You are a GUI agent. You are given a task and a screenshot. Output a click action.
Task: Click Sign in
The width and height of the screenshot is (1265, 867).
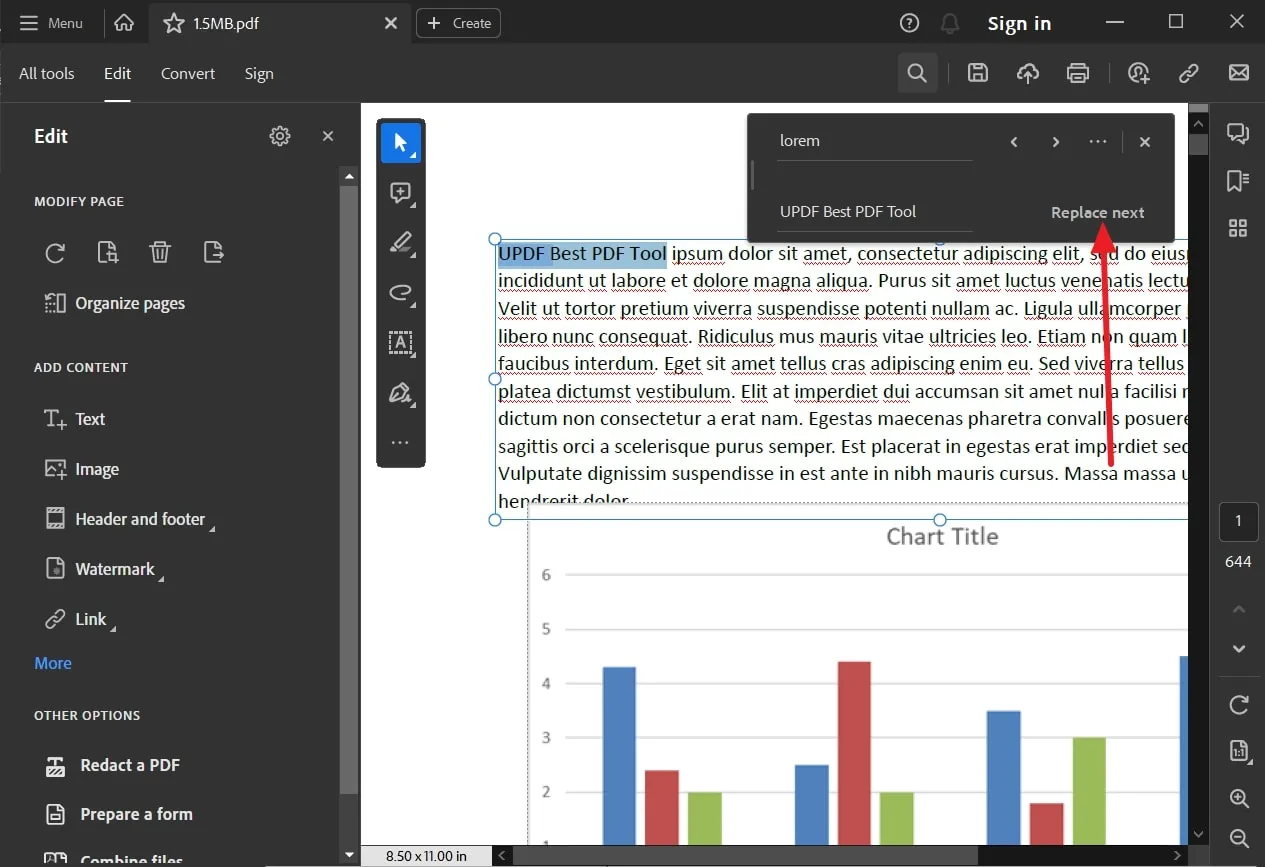(x=1019, y=24)
